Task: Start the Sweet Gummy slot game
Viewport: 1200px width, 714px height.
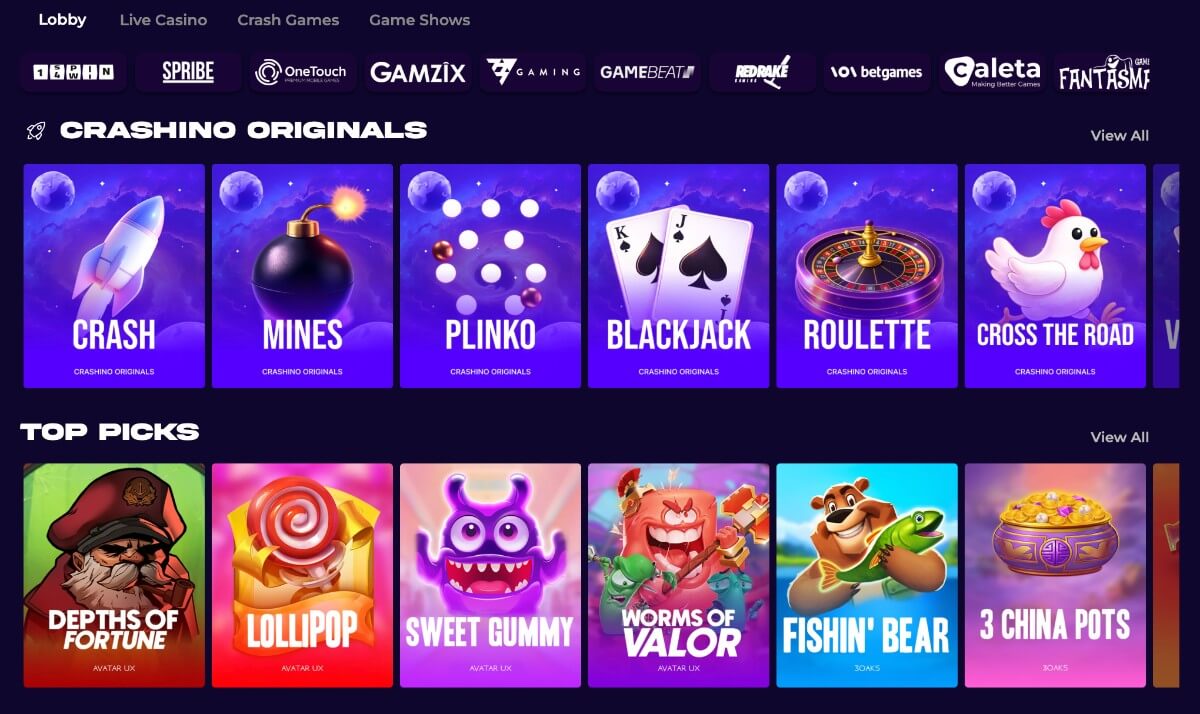Action: [490, 575]
